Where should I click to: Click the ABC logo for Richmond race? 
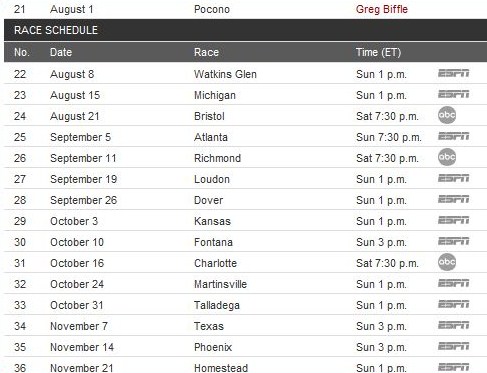click(447, 157)
